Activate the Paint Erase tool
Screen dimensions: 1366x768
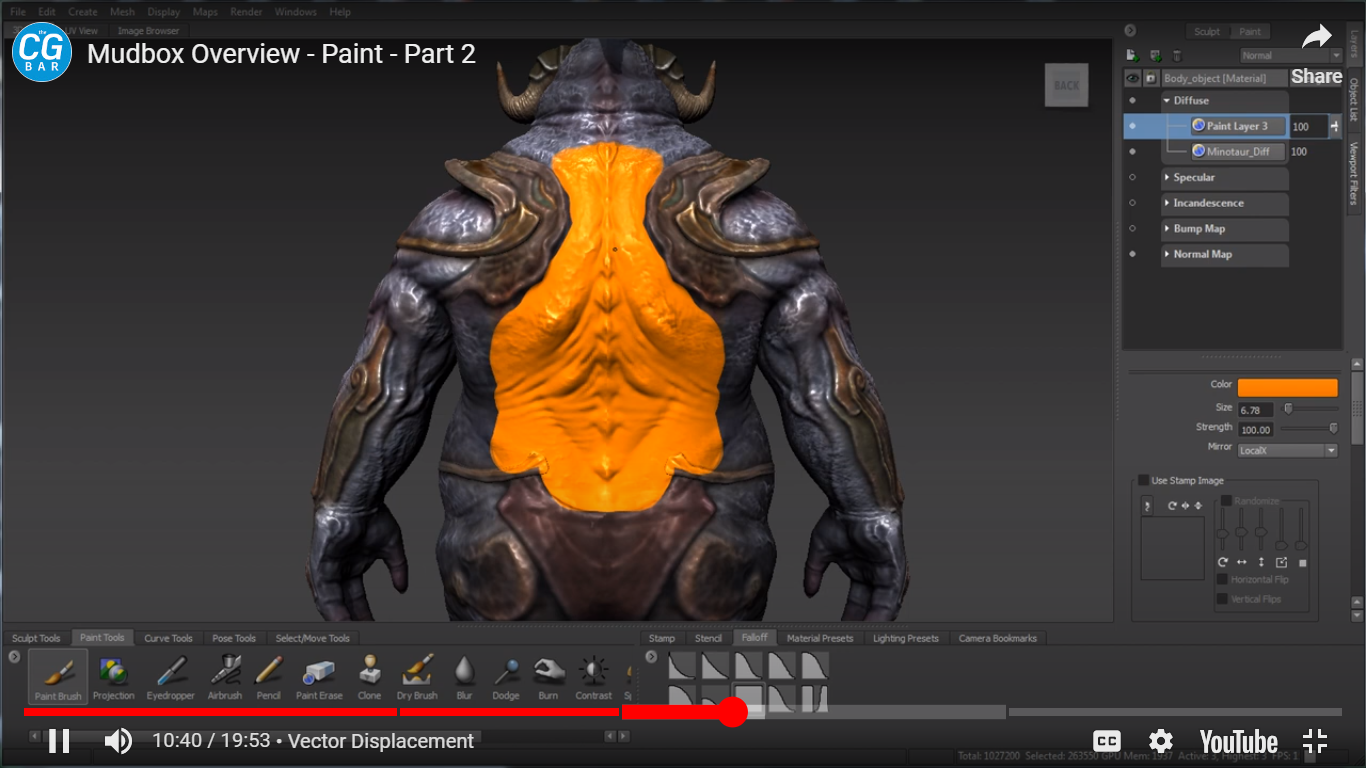point(319,677)
